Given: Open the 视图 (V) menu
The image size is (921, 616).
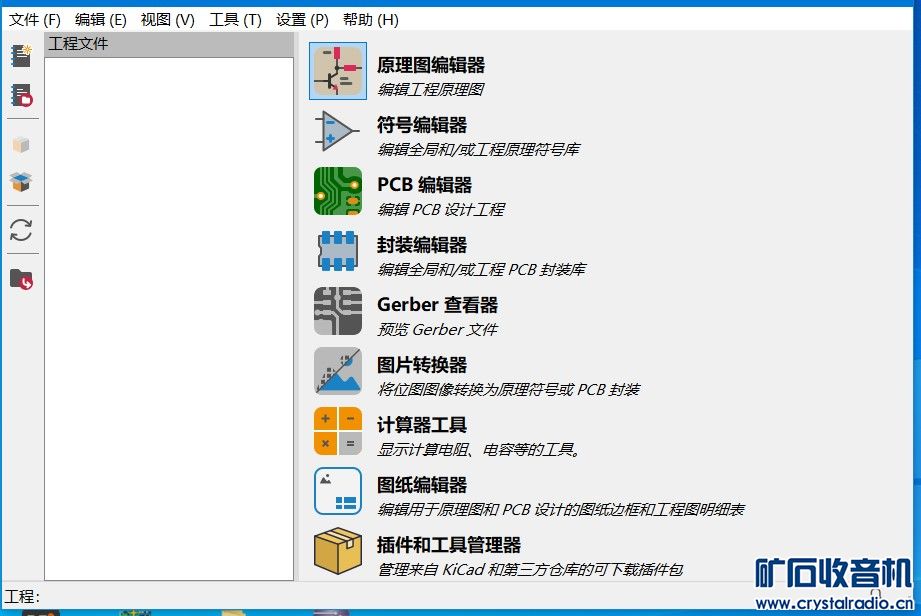Looking at the screenshot, I should 167,20.
